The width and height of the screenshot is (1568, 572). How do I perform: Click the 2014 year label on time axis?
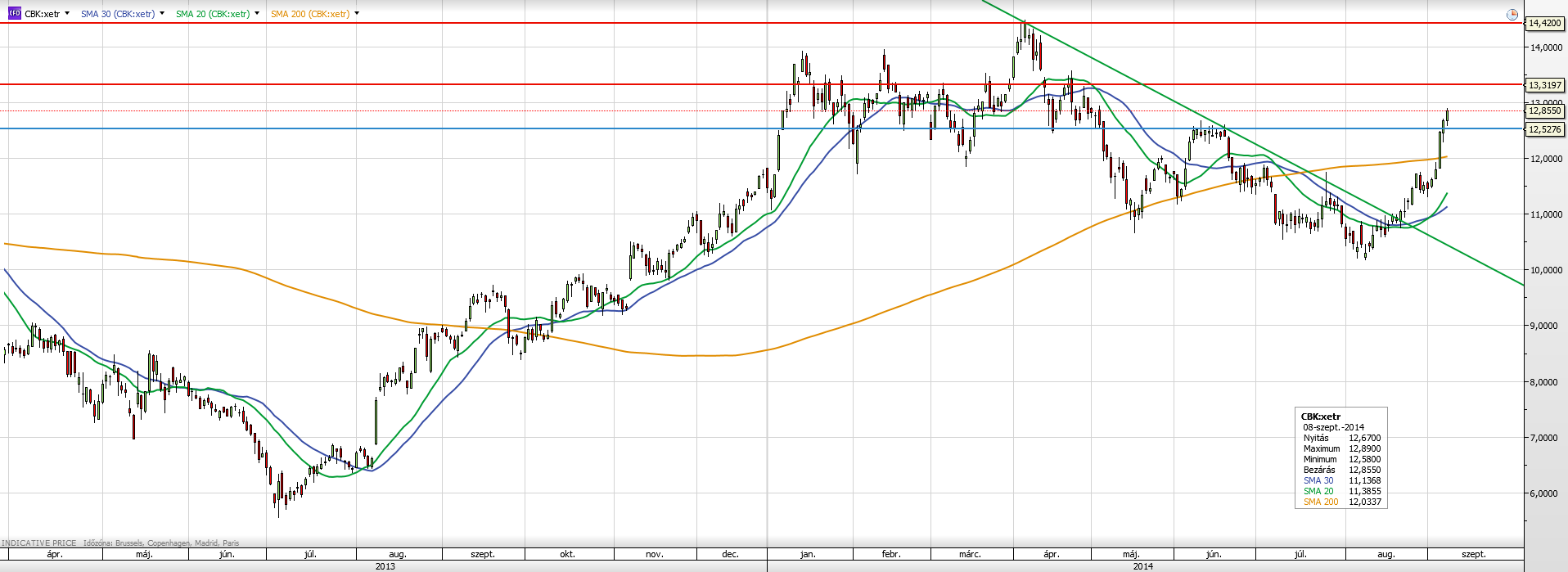tap(1143, 566)
